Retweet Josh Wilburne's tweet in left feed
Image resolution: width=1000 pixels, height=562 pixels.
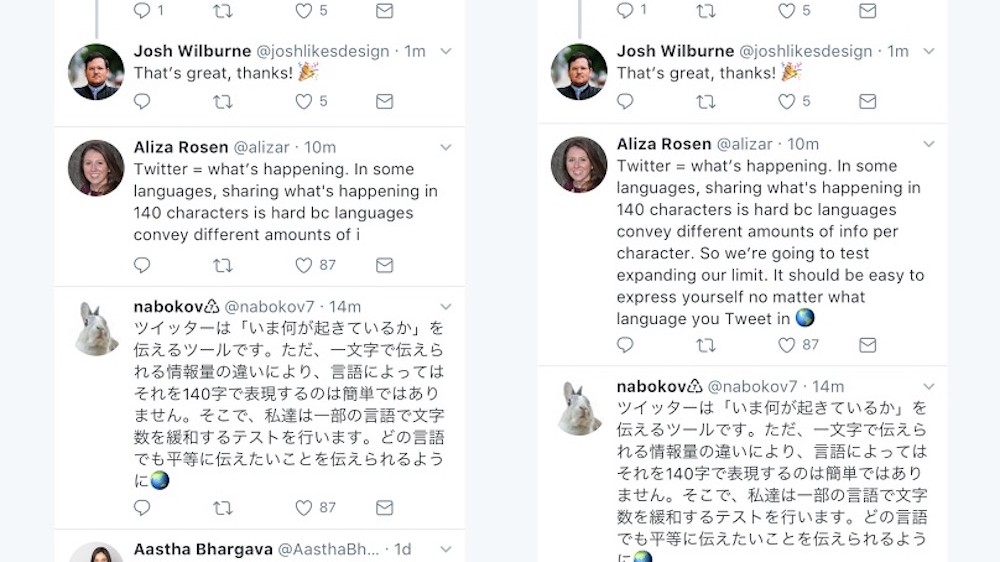point(223,102)
